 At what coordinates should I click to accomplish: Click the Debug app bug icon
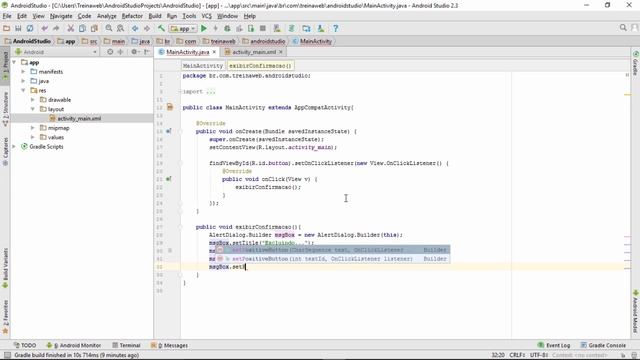227,28
